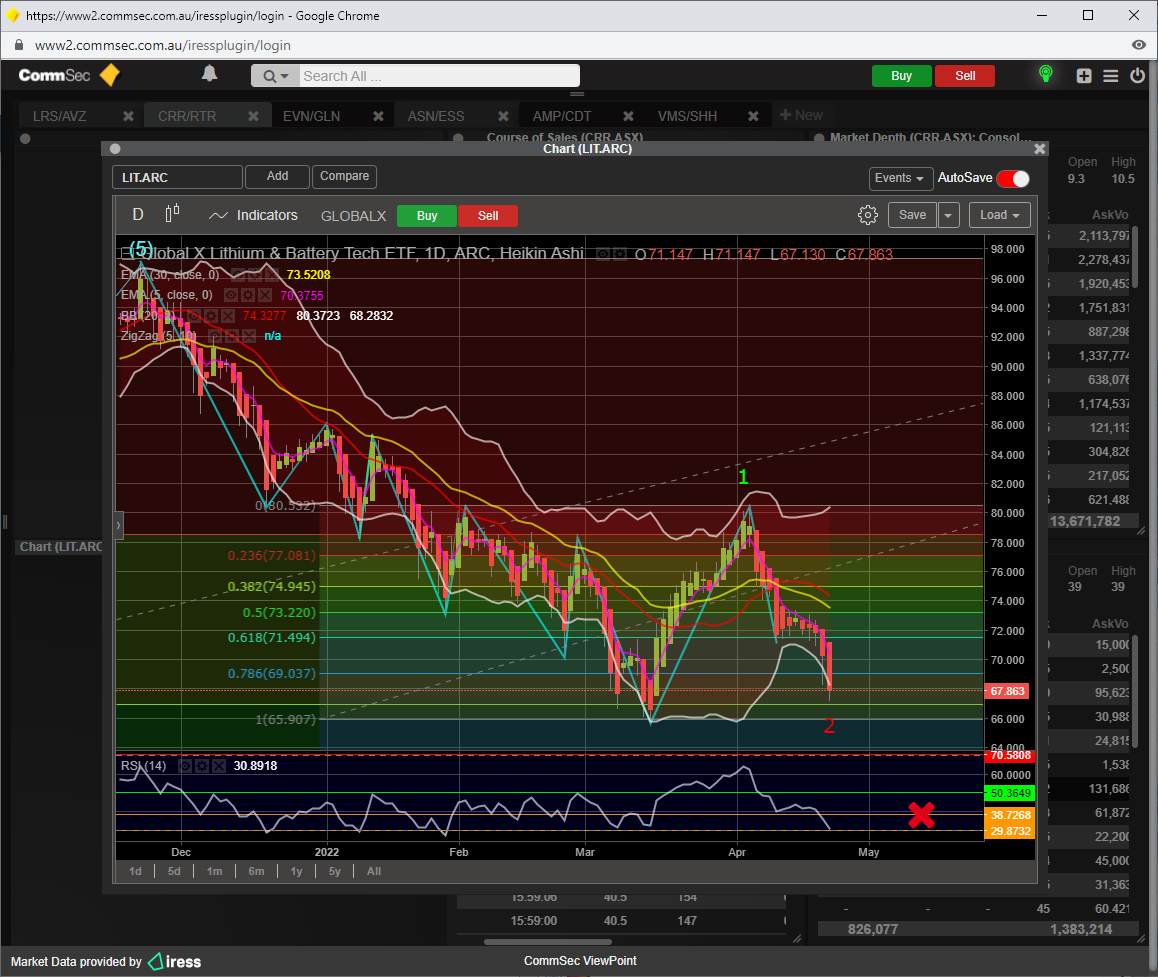Viewport: 1158px width, 977px height.
Task: Click the Compare button
Action: (344, 176)
